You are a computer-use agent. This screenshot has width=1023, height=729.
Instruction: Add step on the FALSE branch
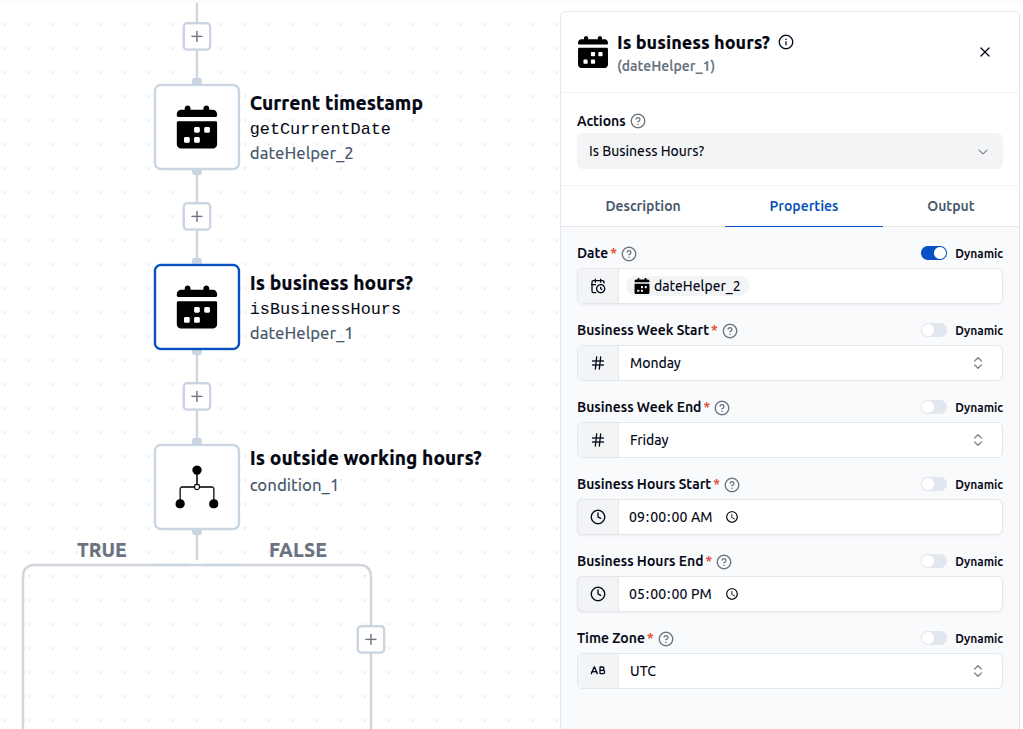[x=371, y=639]
